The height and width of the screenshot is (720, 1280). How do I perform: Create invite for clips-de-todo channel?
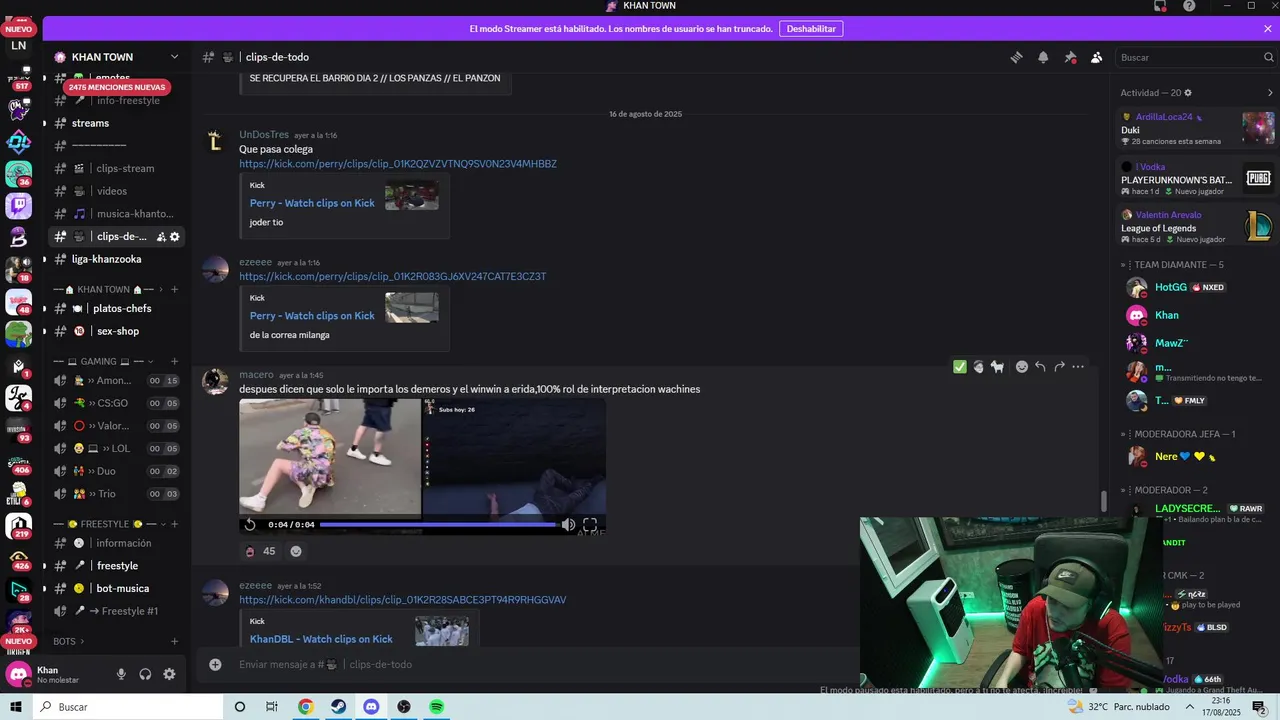pos(161,237)
